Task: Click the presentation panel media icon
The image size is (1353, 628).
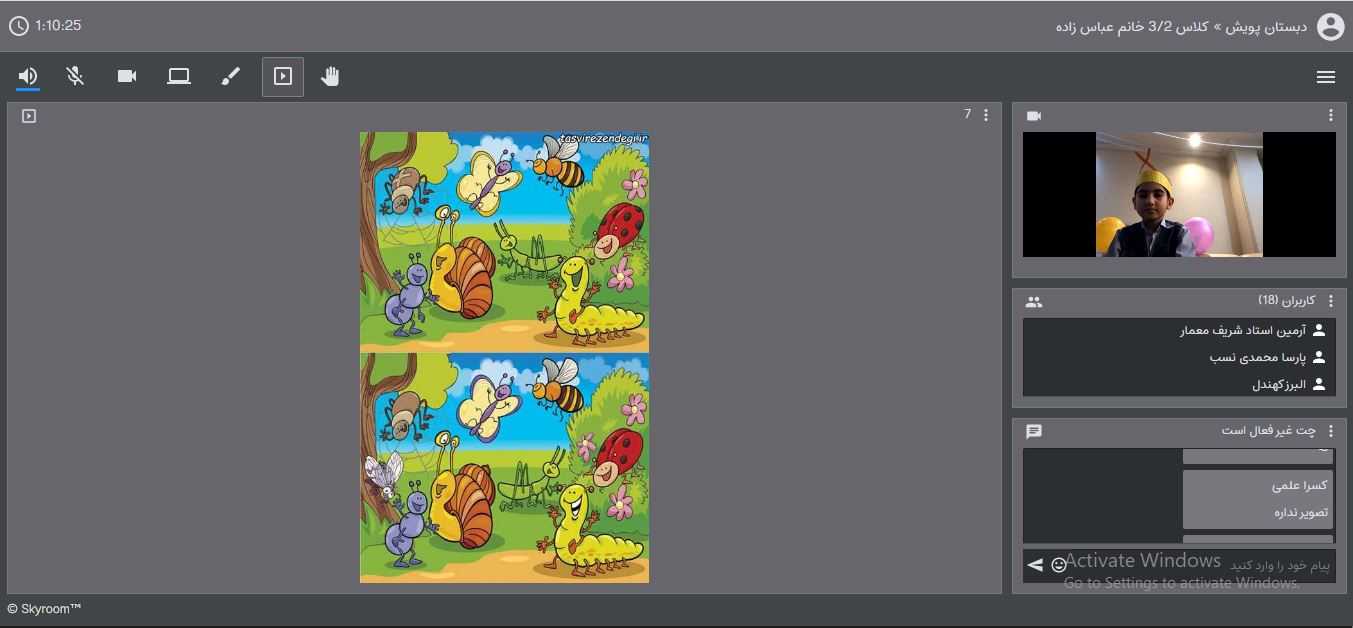Action: click(29, 116)
